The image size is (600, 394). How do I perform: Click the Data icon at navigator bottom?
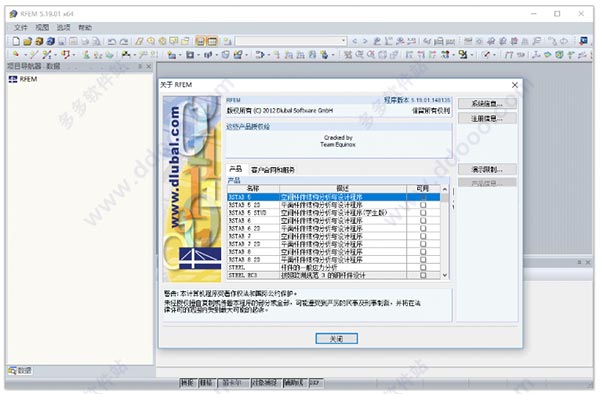[x=13, y=370]
